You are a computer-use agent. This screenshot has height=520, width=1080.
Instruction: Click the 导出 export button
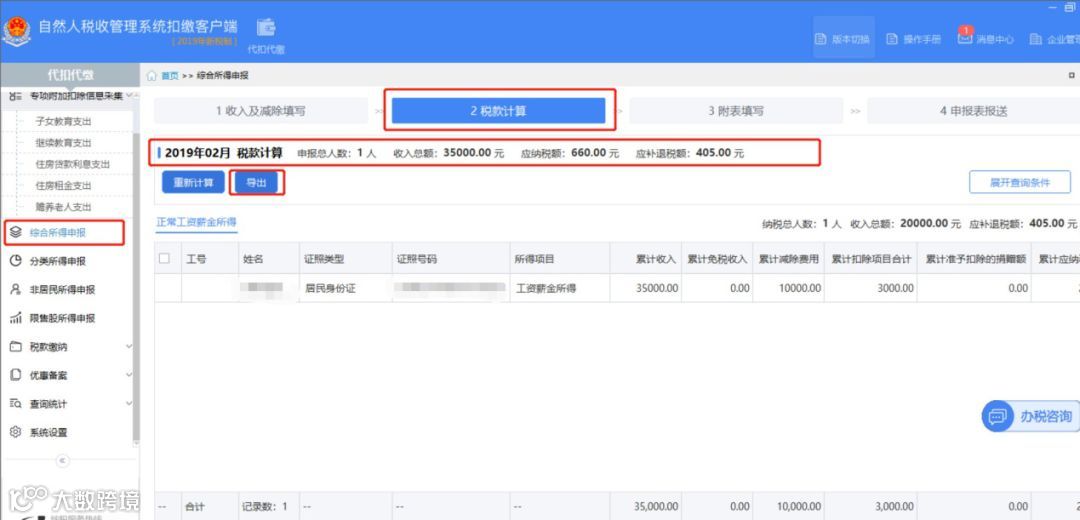point(256,183)
